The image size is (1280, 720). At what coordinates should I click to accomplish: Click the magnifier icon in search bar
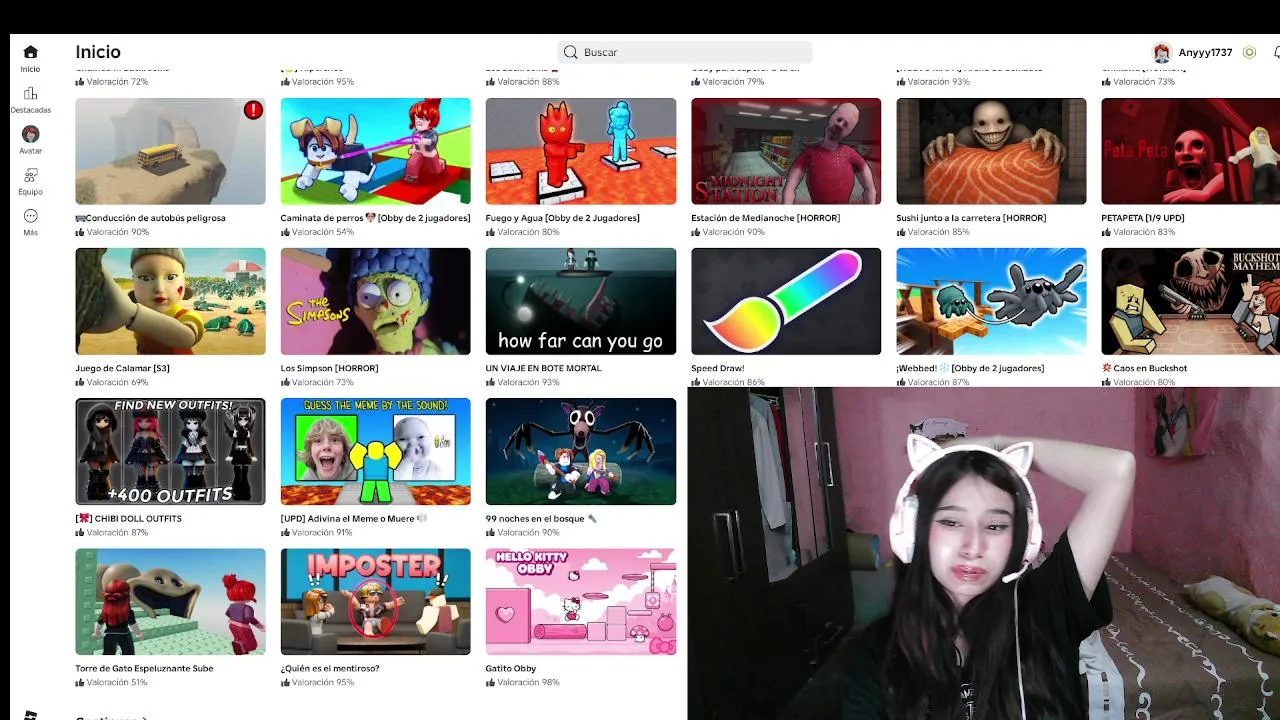tap(570, 52)
